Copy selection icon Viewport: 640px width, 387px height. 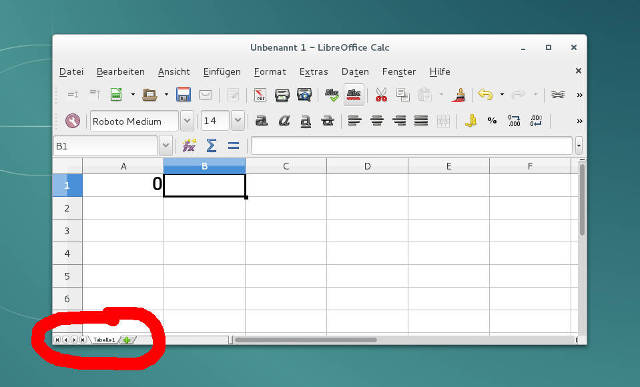pyautogui.click(x=403, y=95)
